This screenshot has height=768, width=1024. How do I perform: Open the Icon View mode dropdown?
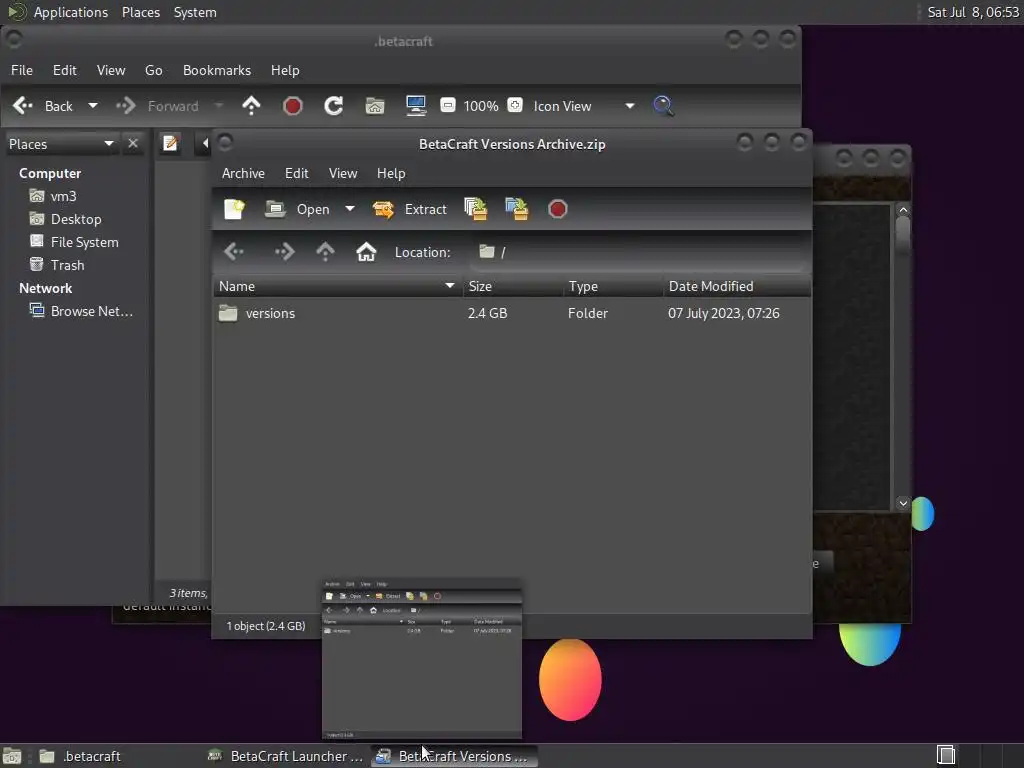point(583,106)
